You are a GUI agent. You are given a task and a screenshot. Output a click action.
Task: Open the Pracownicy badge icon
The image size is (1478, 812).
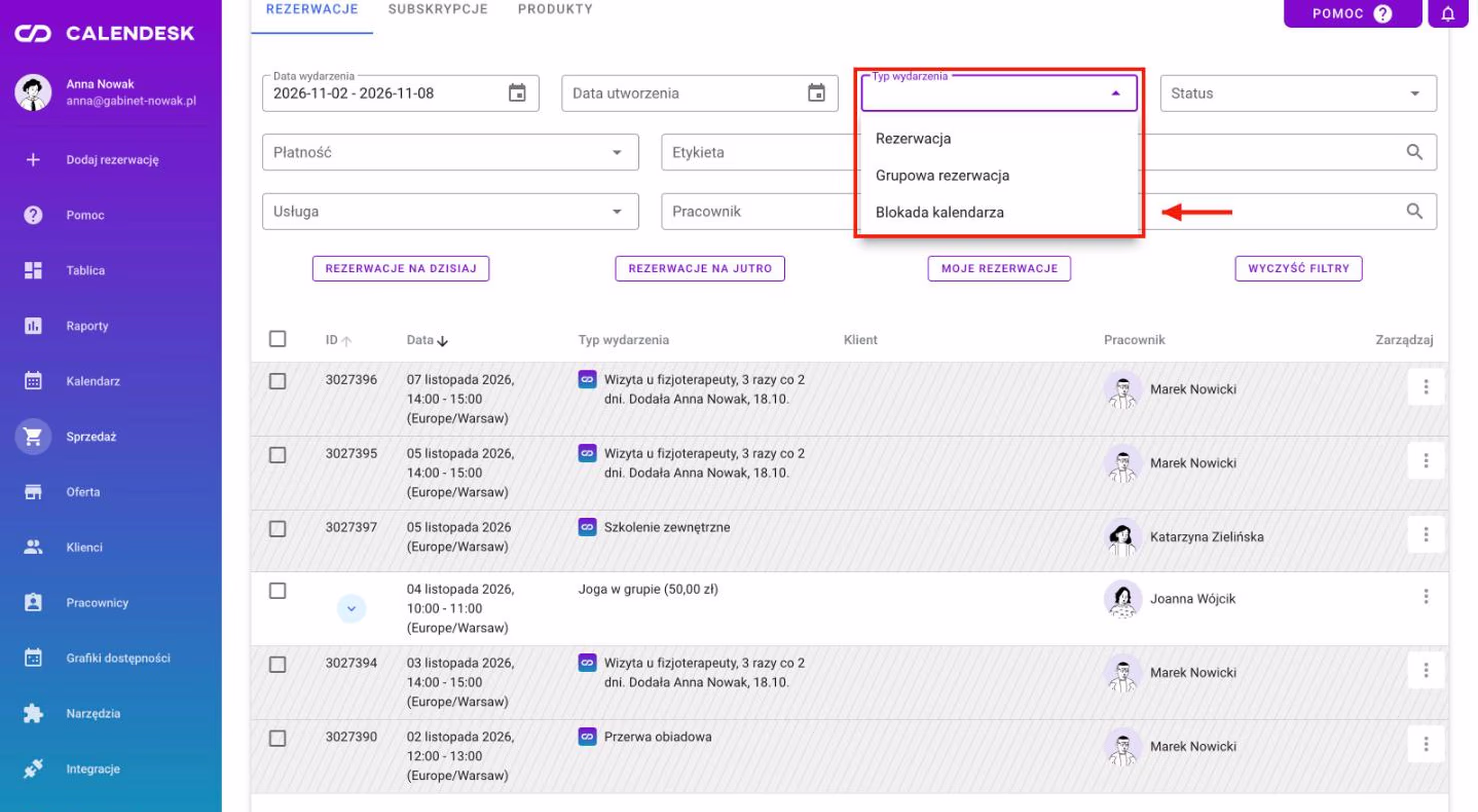coord(33,603)
